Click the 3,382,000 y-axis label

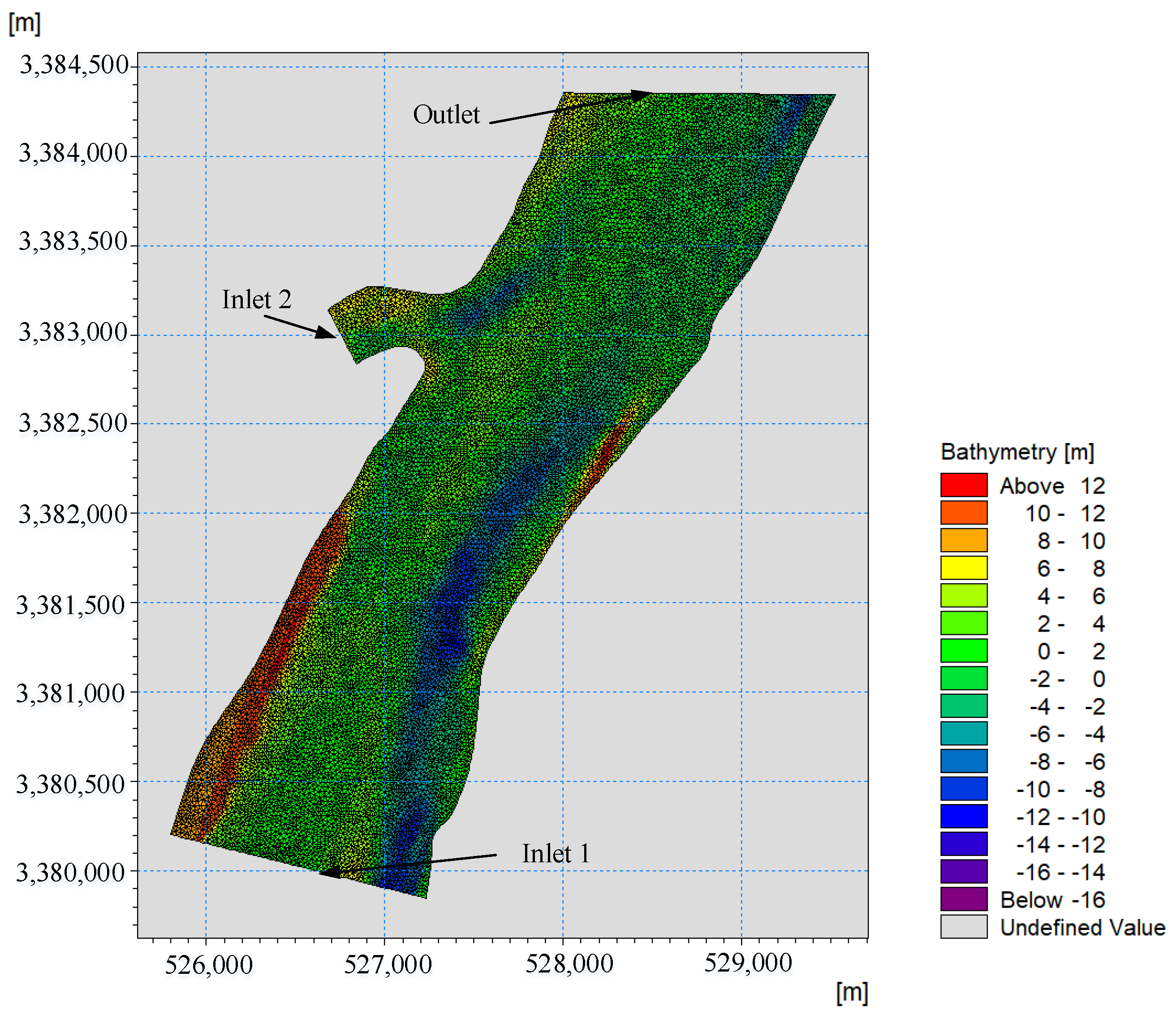[73, 515]
